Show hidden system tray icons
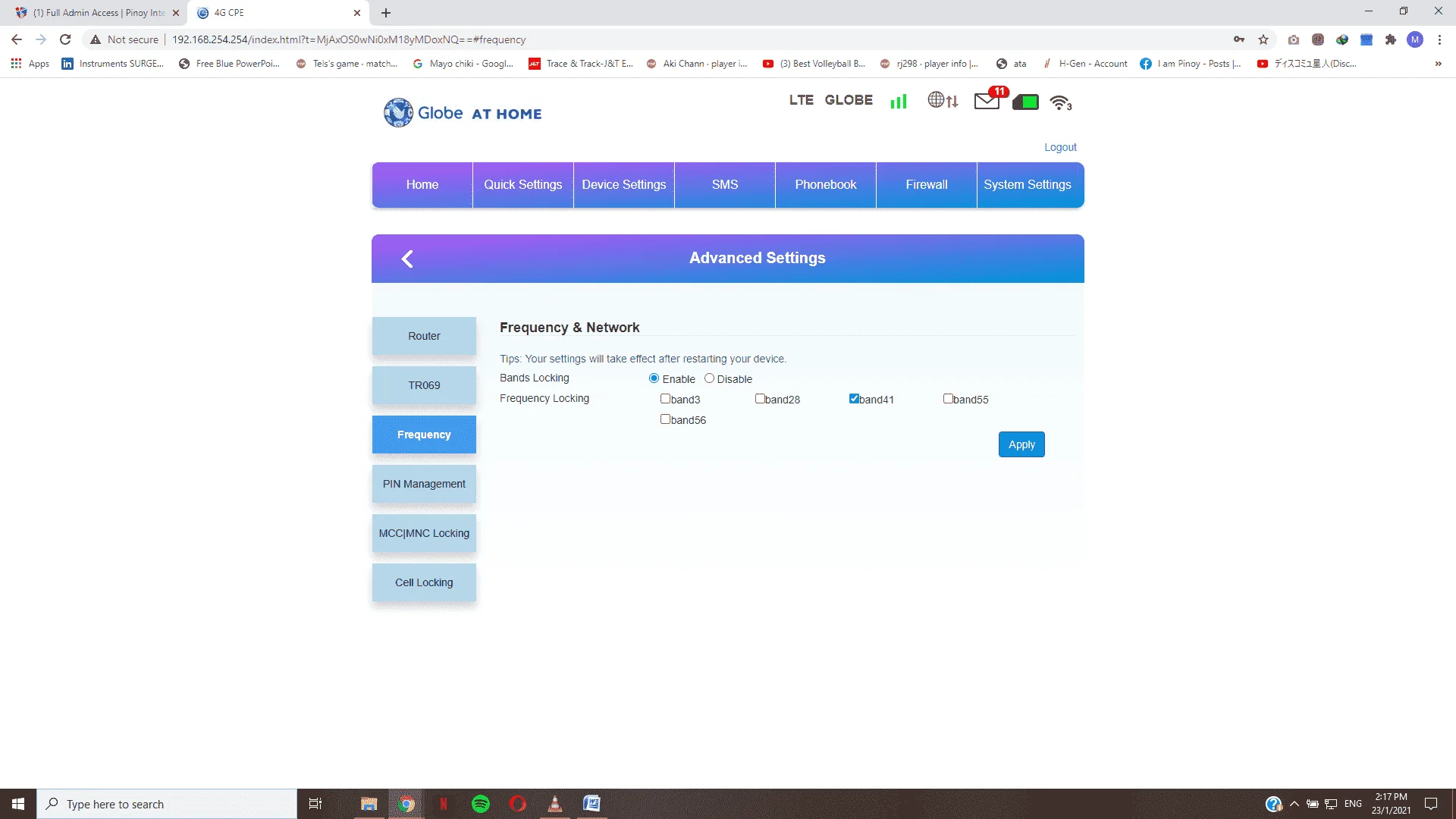Viewport: 1456px width, 819px height. click(1294, 804)
